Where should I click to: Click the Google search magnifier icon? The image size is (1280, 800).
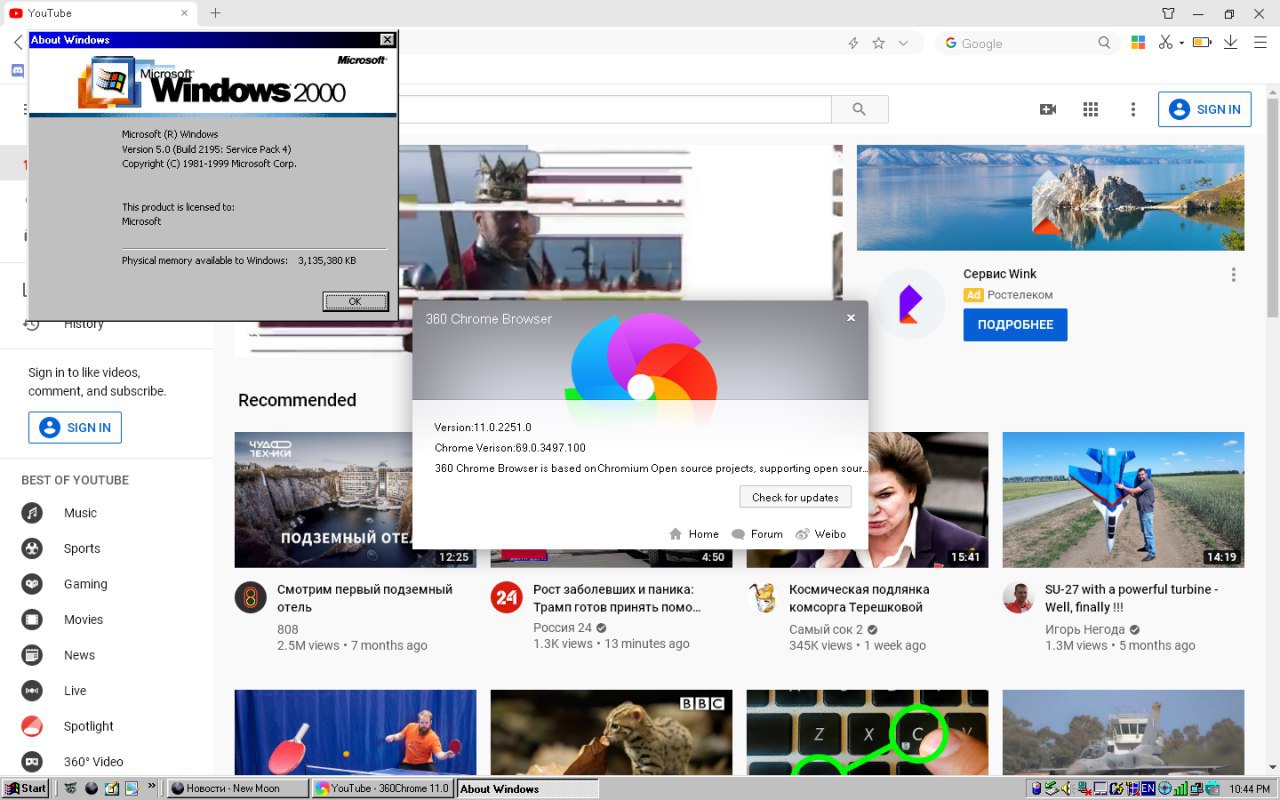(x=1104, y=43)
